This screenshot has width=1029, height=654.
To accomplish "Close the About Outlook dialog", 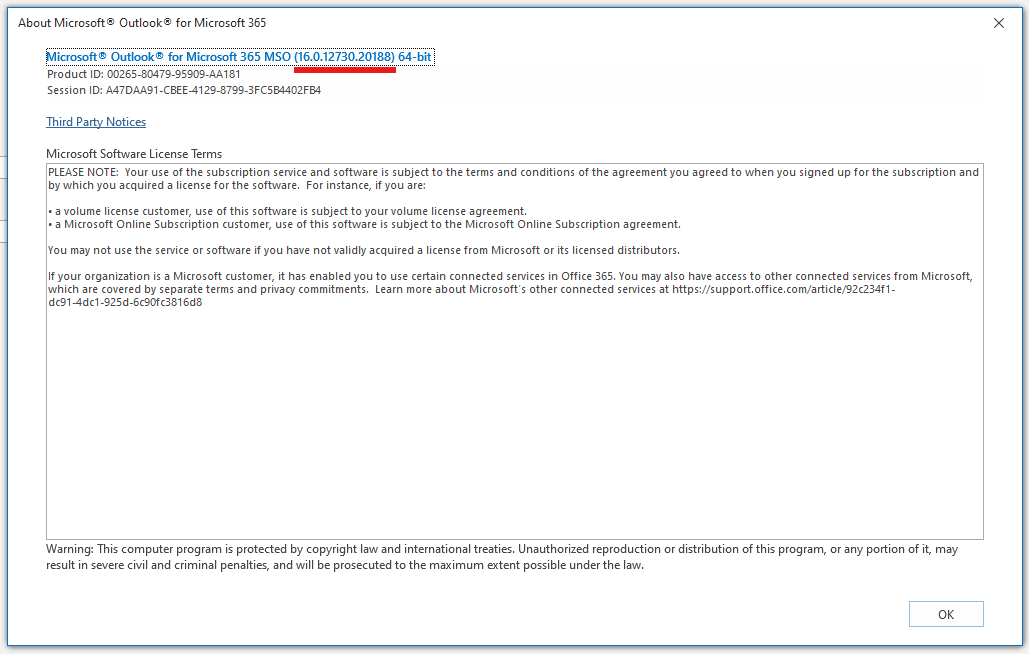I will pos(999,23).
